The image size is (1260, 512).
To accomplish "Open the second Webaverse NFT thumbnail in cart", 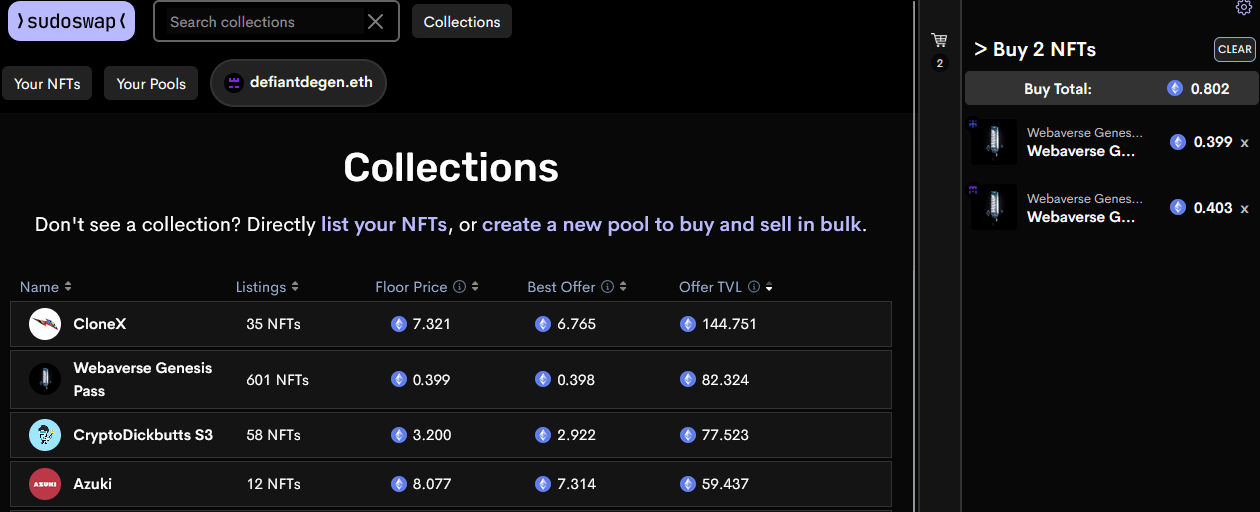I will [x=994, y=207].
